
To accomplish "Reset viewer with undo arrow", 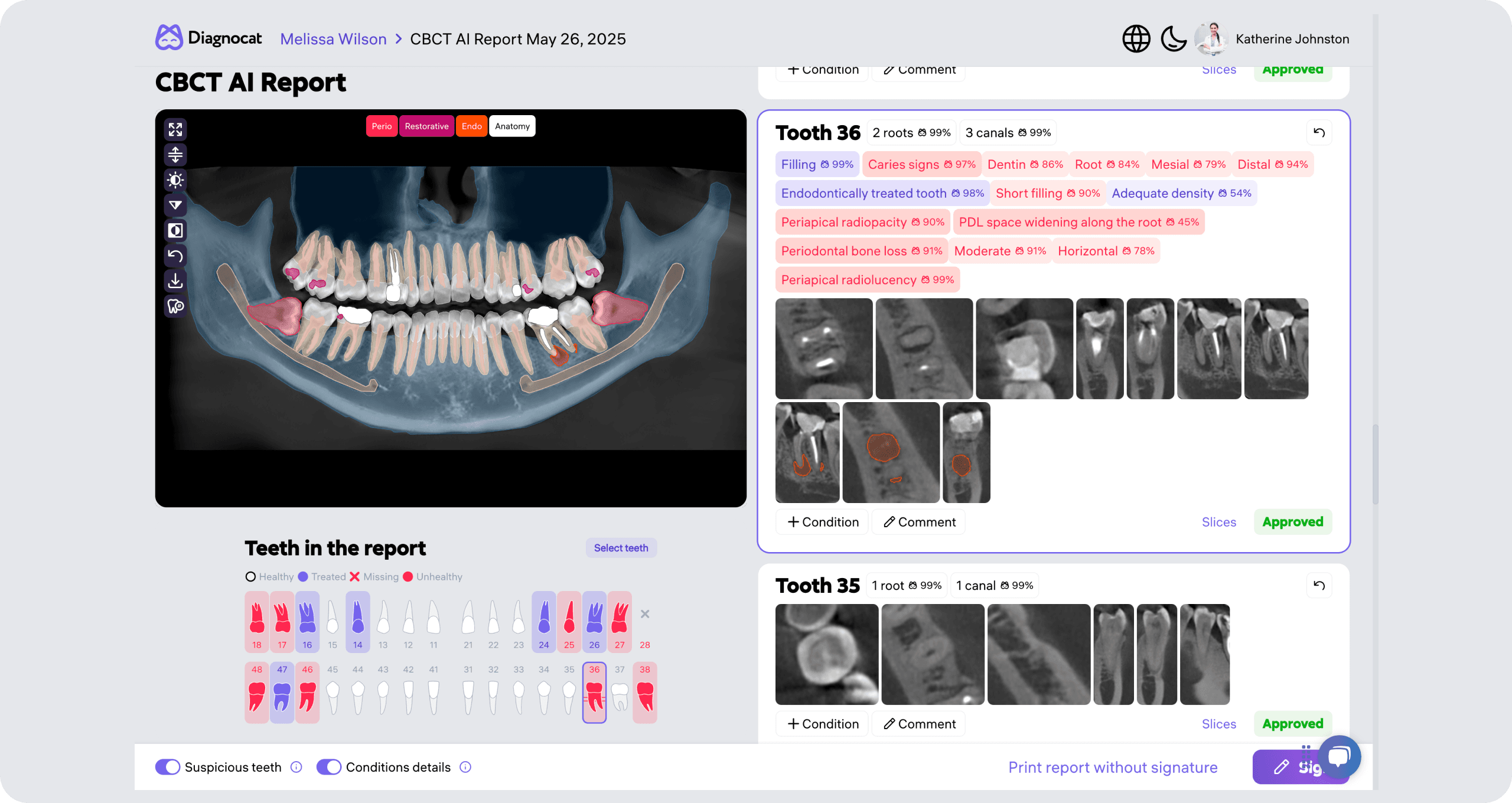I will 175,256.
